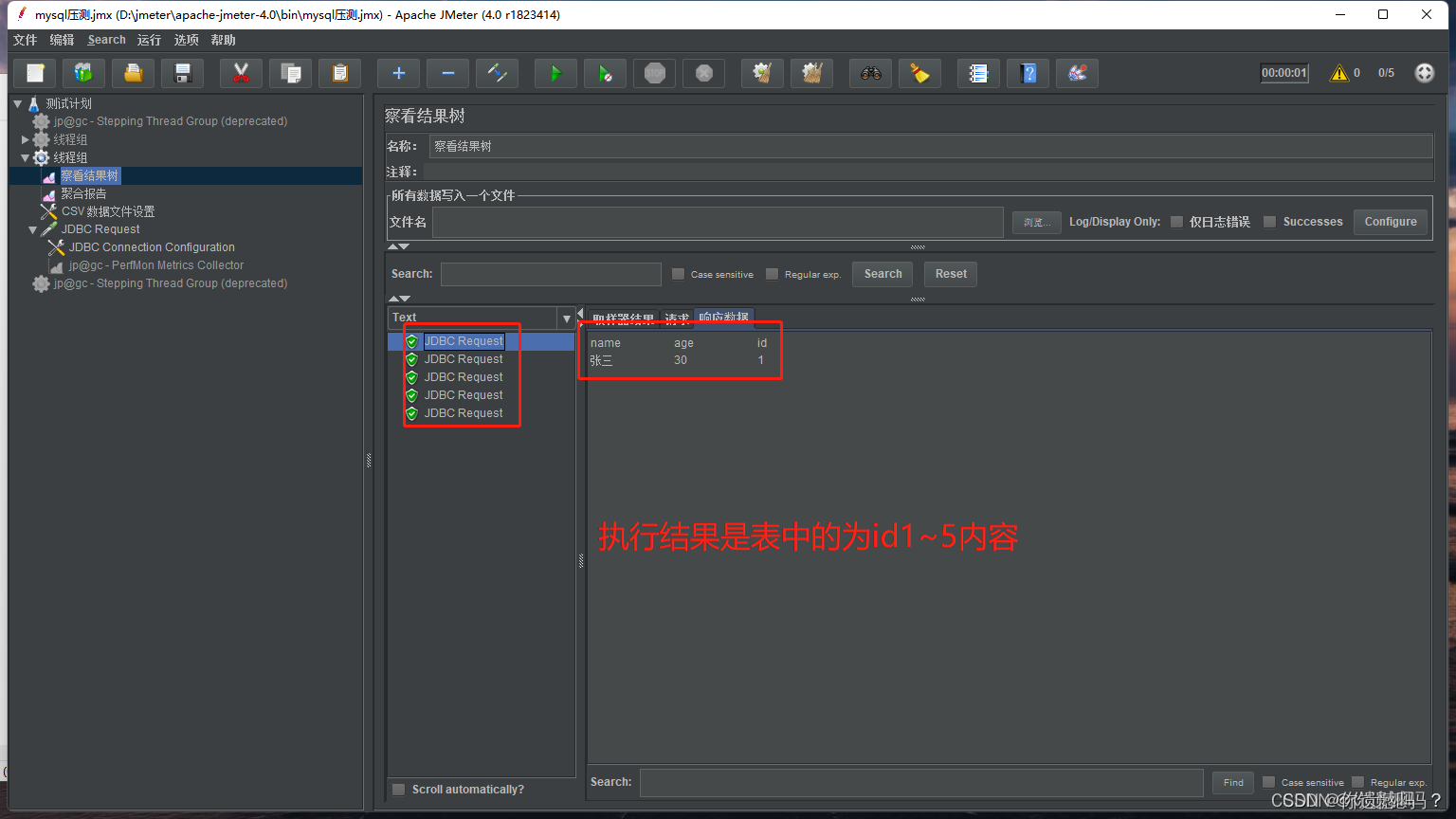Paste from clipboard using toolbar icon

340,73
